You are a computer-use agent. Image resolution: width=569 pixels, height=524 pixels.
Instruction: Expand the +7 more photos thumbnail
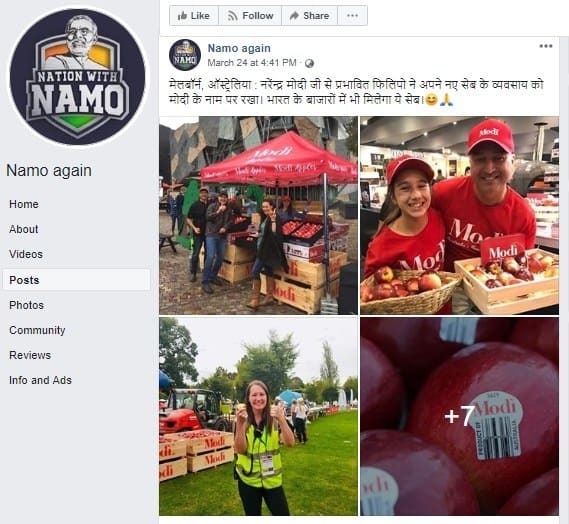459,417
